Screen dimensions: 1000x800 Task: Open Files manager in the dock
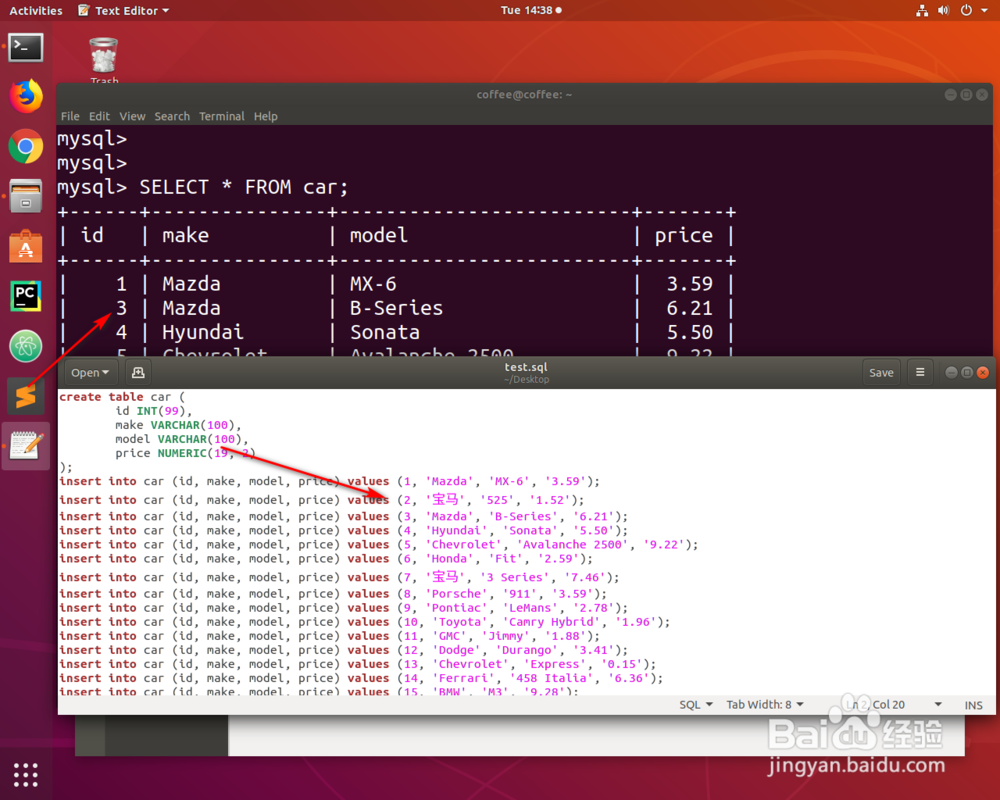pyautogui.click(x=26, y=196)
